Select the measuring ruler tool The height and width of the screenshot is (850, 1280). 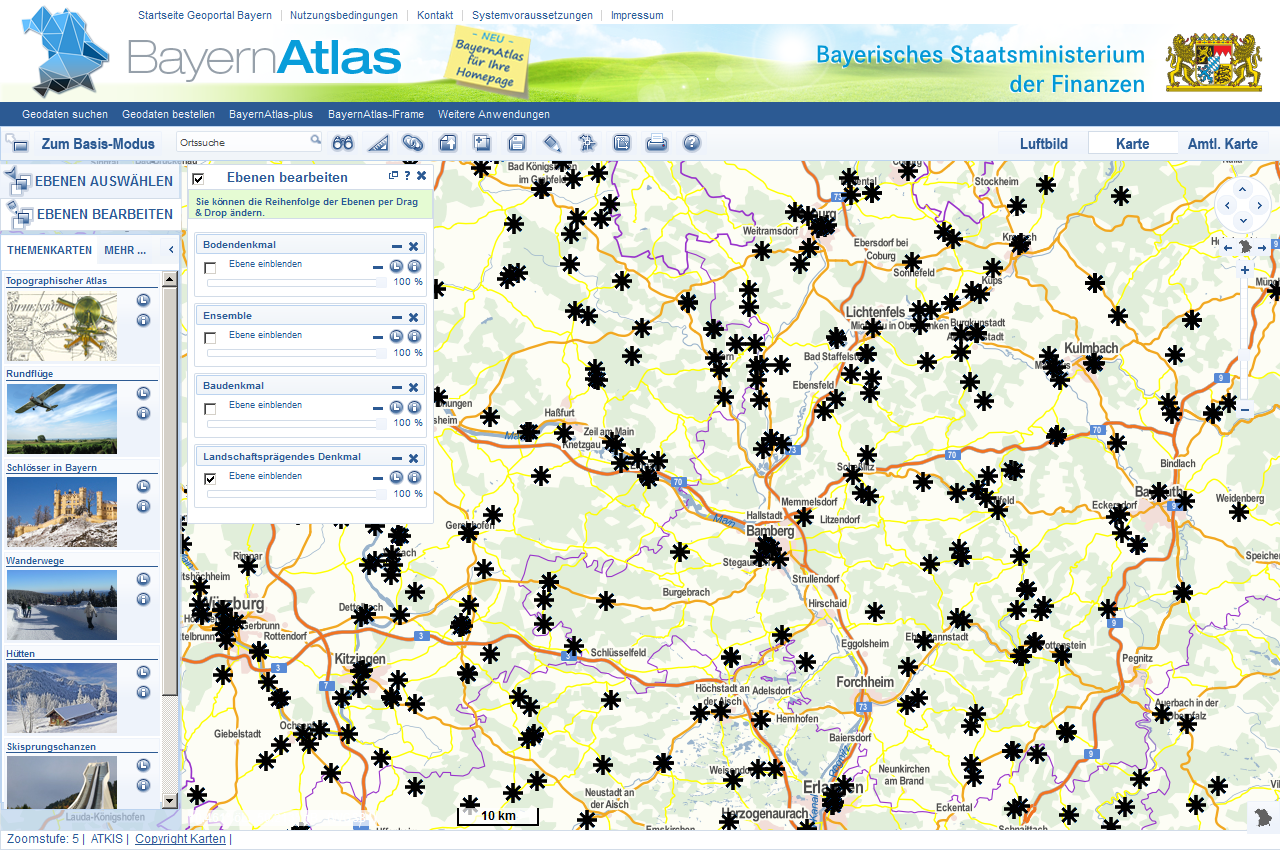coord(377,143)
